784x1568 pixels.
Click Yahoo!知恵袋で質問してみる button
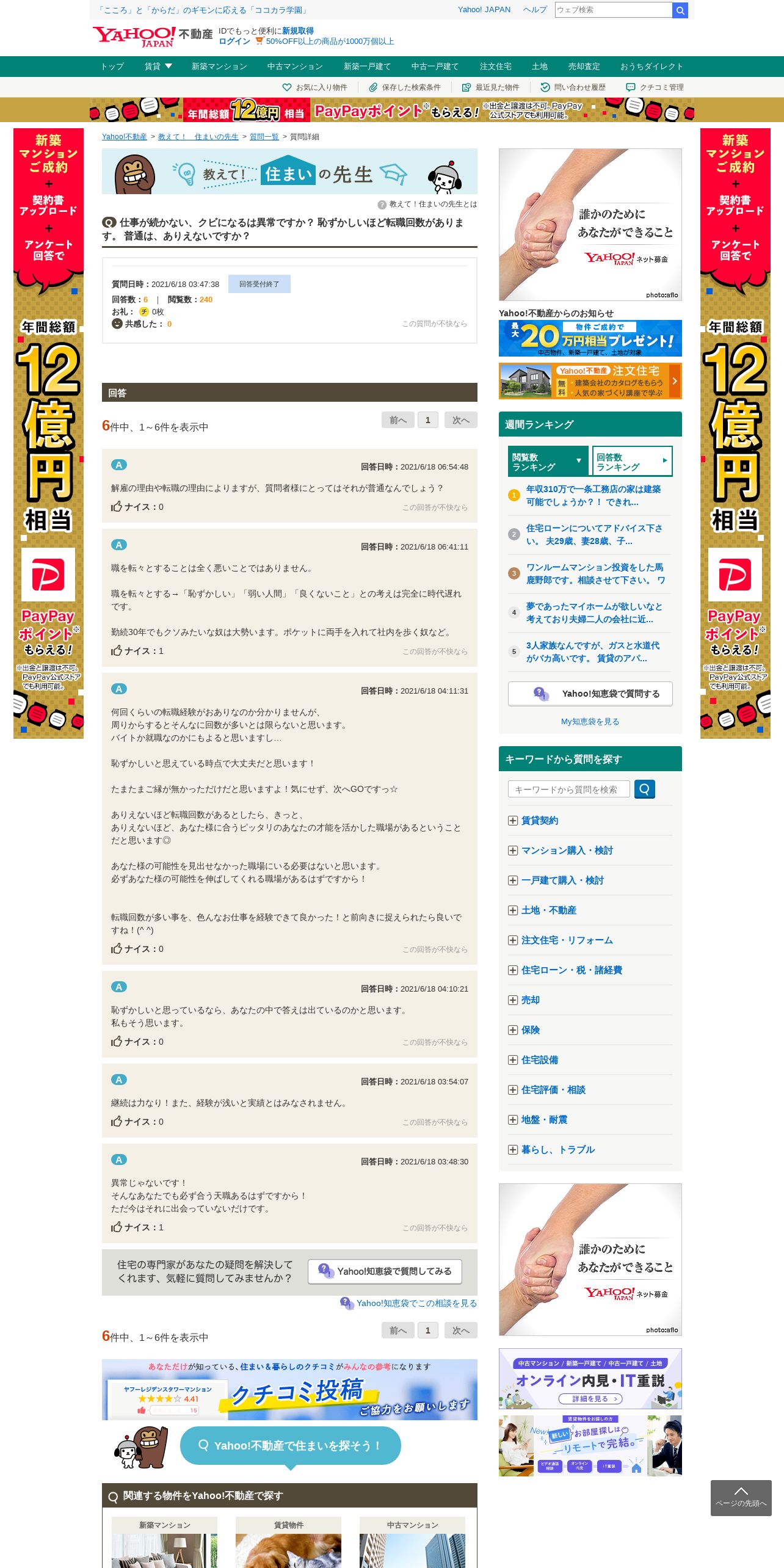pyautogui.click(x=385, y=1271)
